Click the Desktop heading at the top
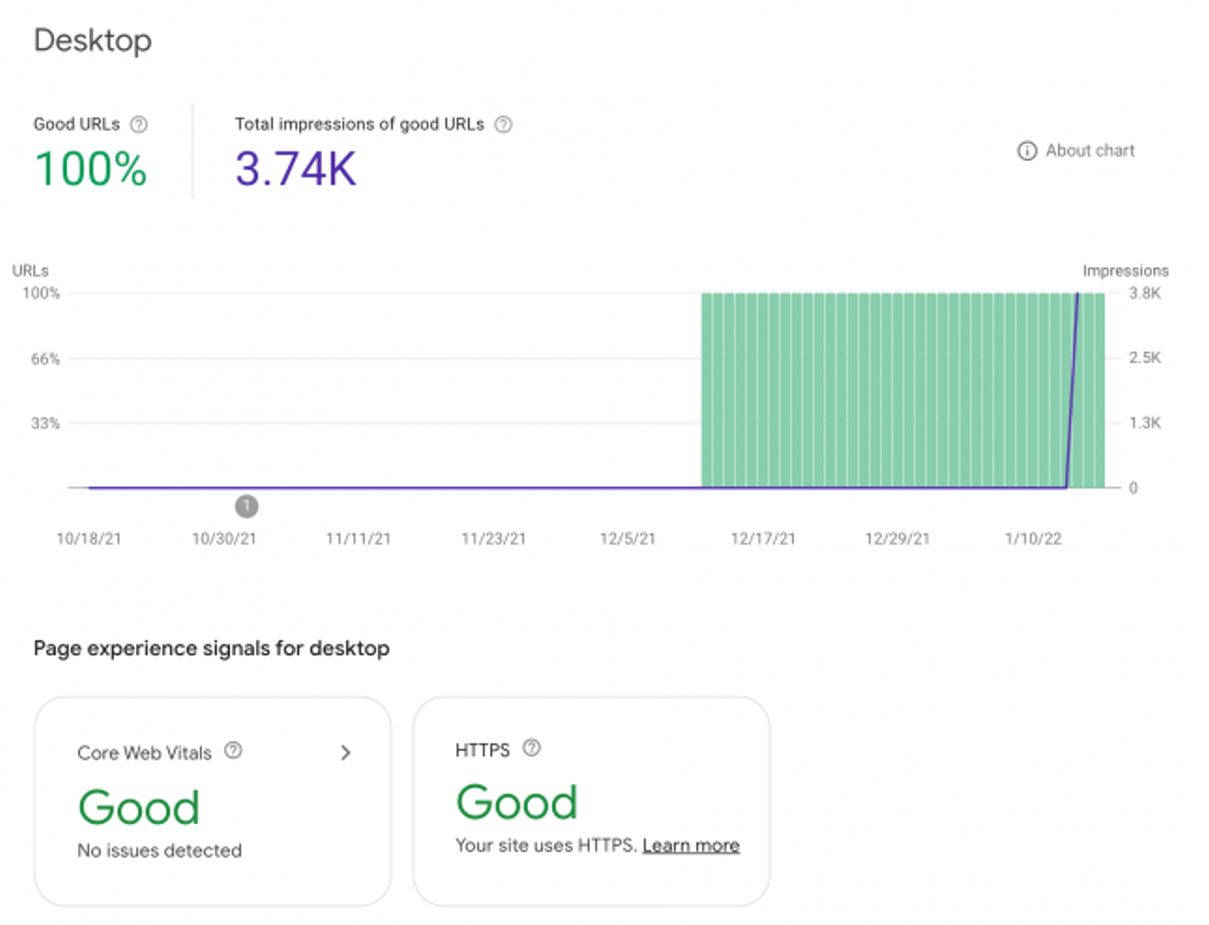 pos(93,41)
